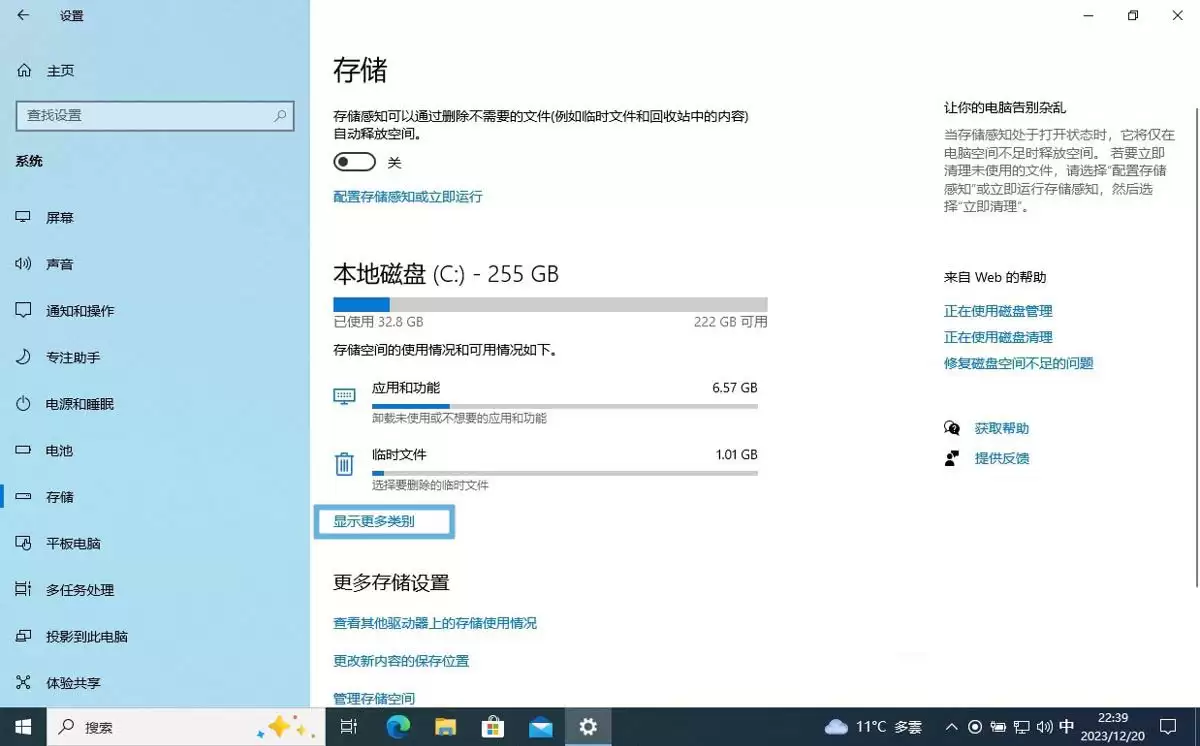Show hidden tray icons chevron
The width and height of the screenshot is (1200, 746).
coord(950,727)
